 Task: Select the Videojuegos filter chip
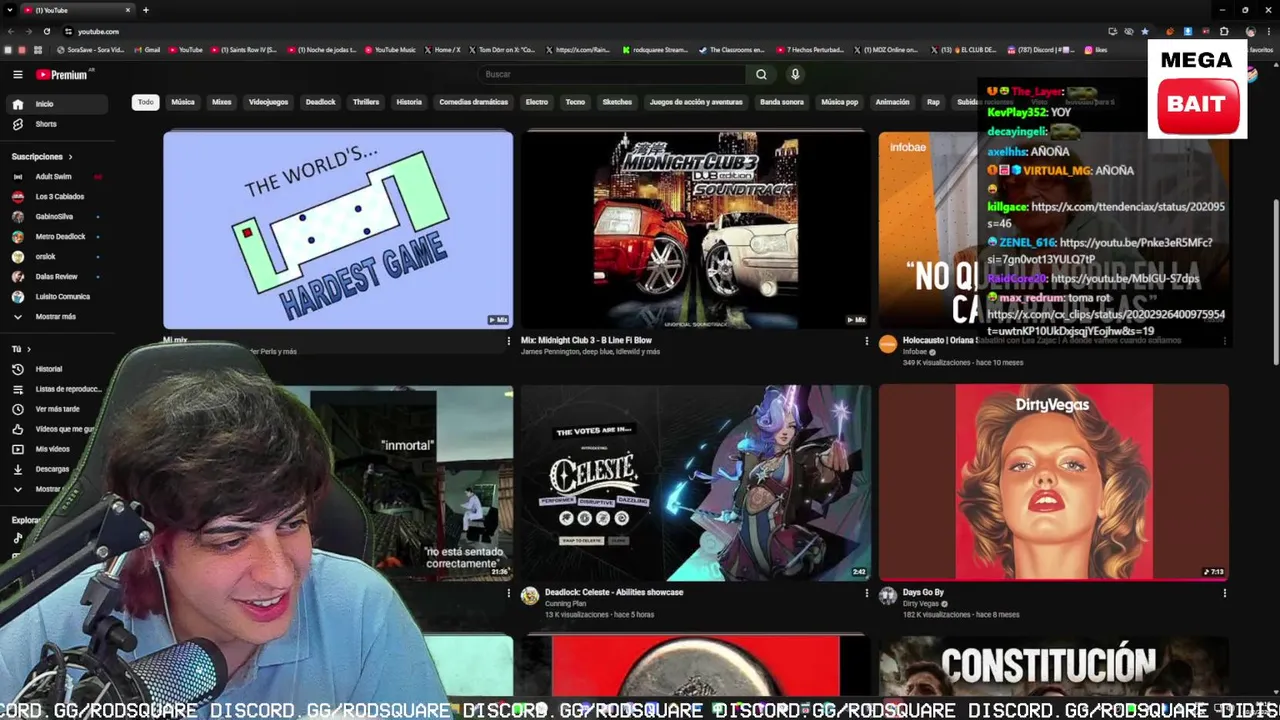pyautogui.click(x=268, y=102)
